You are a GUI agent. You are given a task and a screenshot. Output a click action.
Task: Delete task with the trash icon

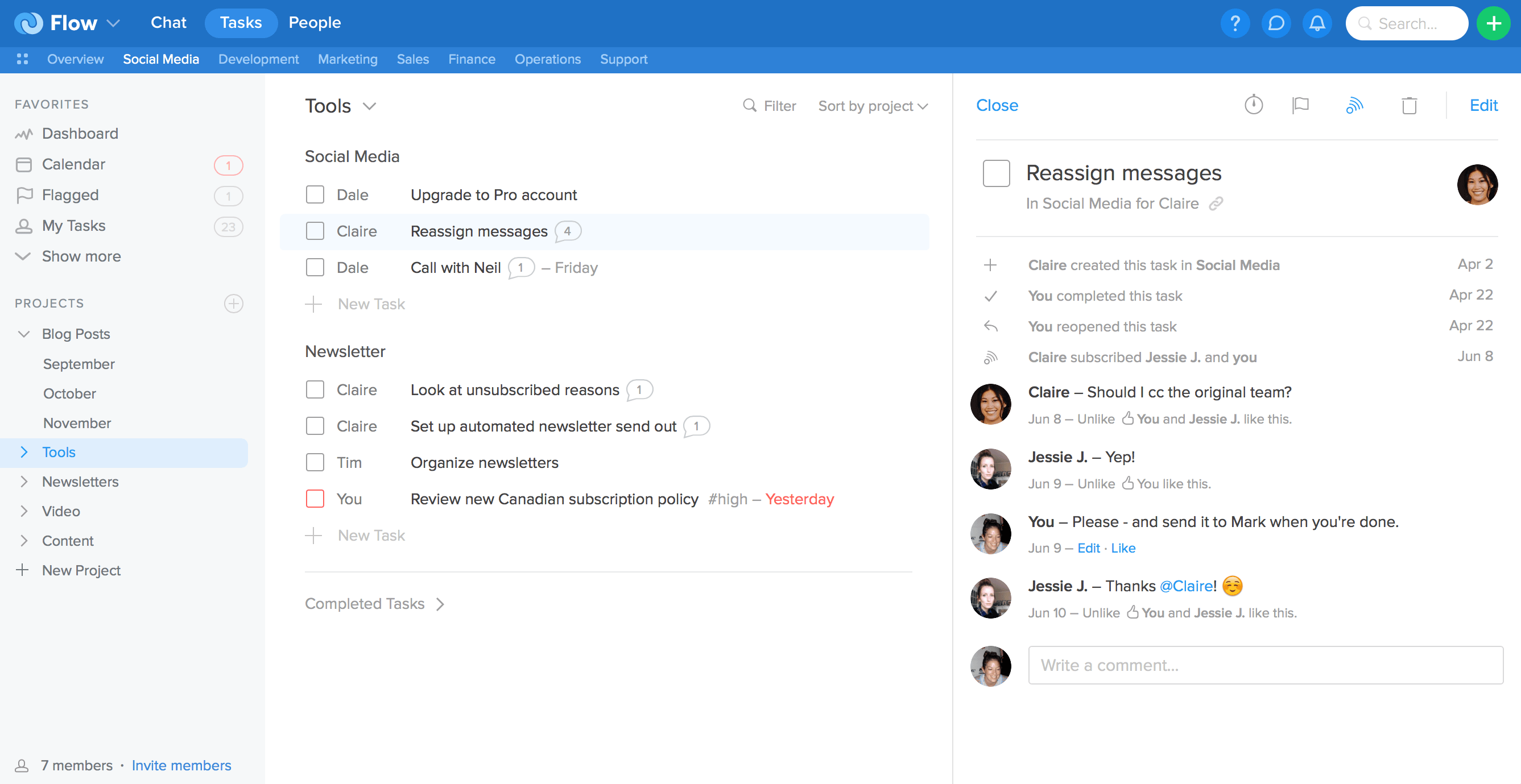[x=1409, y=106]
